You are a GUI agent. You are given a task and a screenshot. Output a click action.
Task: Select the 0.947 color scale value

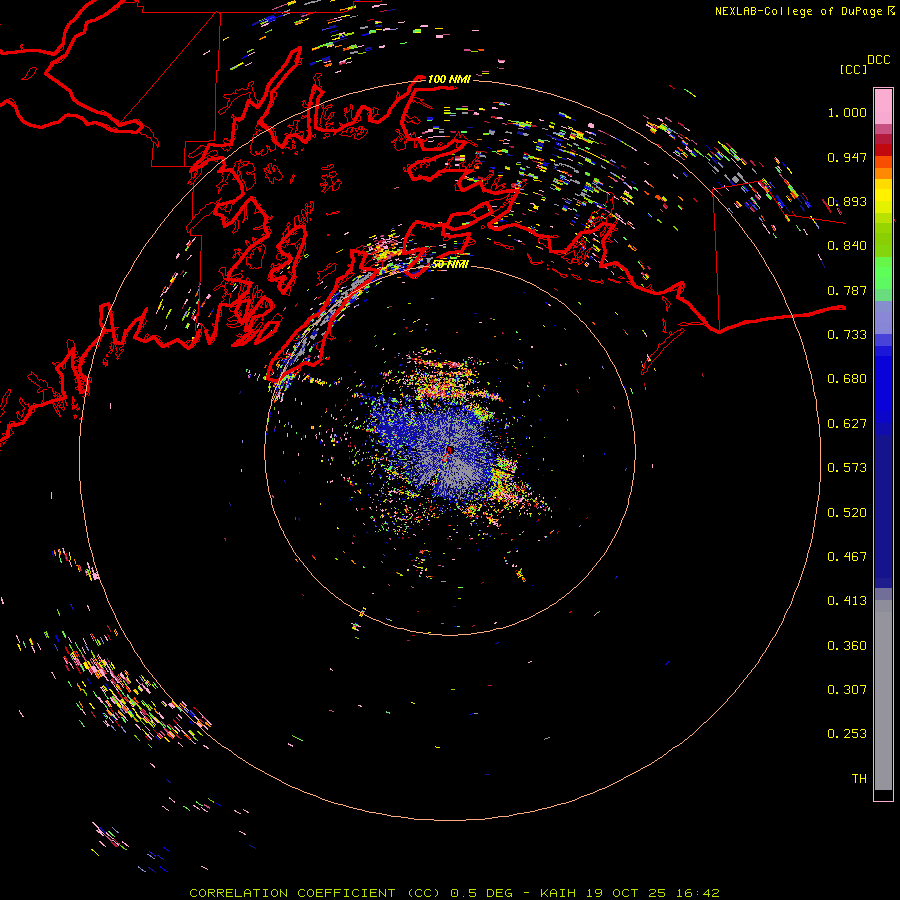[x=847, y=157]
